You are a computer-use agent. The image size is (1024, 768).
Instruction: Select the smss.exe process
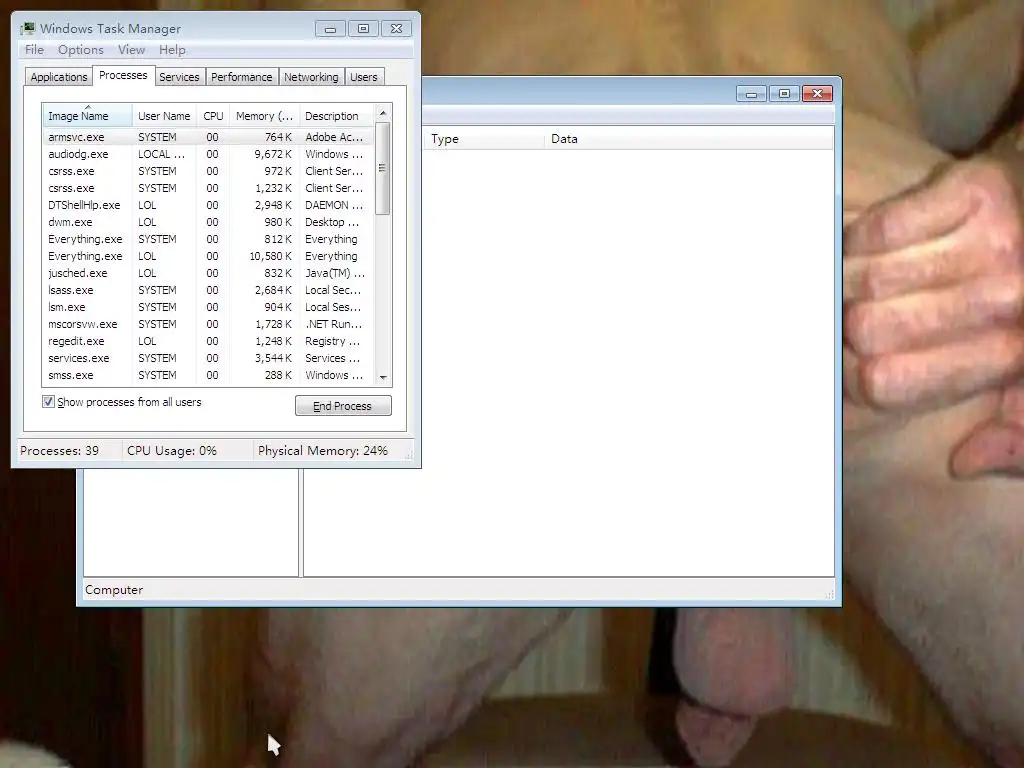(209, 375)
